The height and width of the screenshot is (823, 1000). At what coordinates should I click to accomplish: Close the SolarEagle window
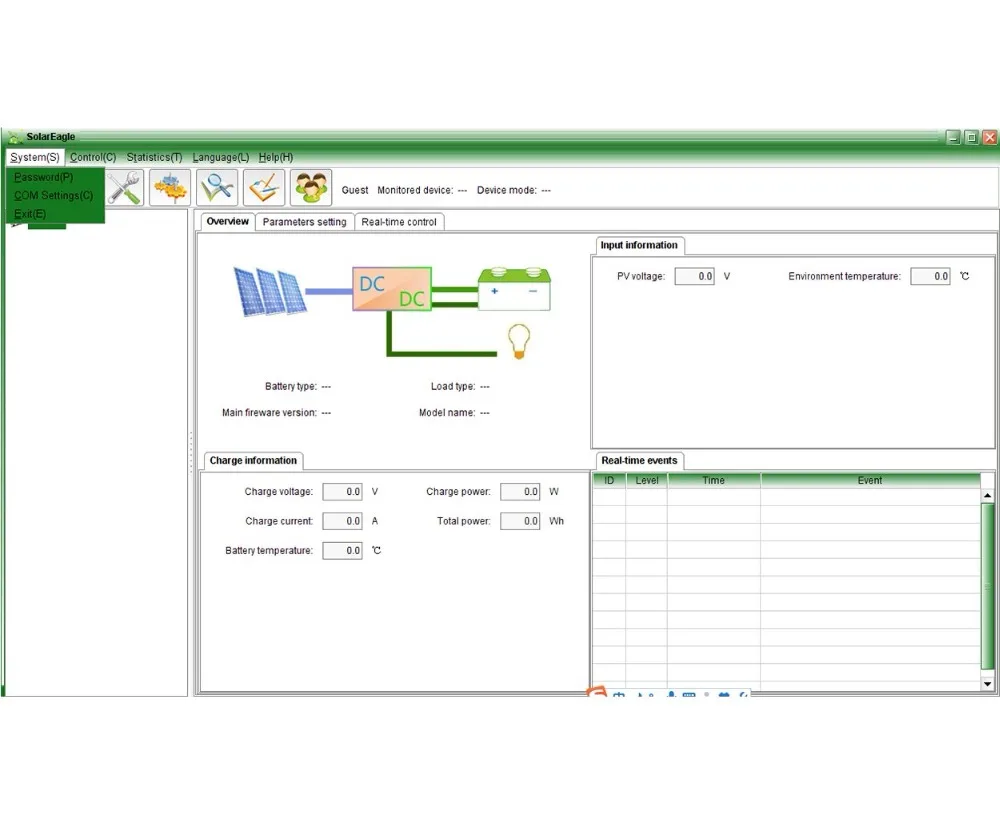coord(990,137)
